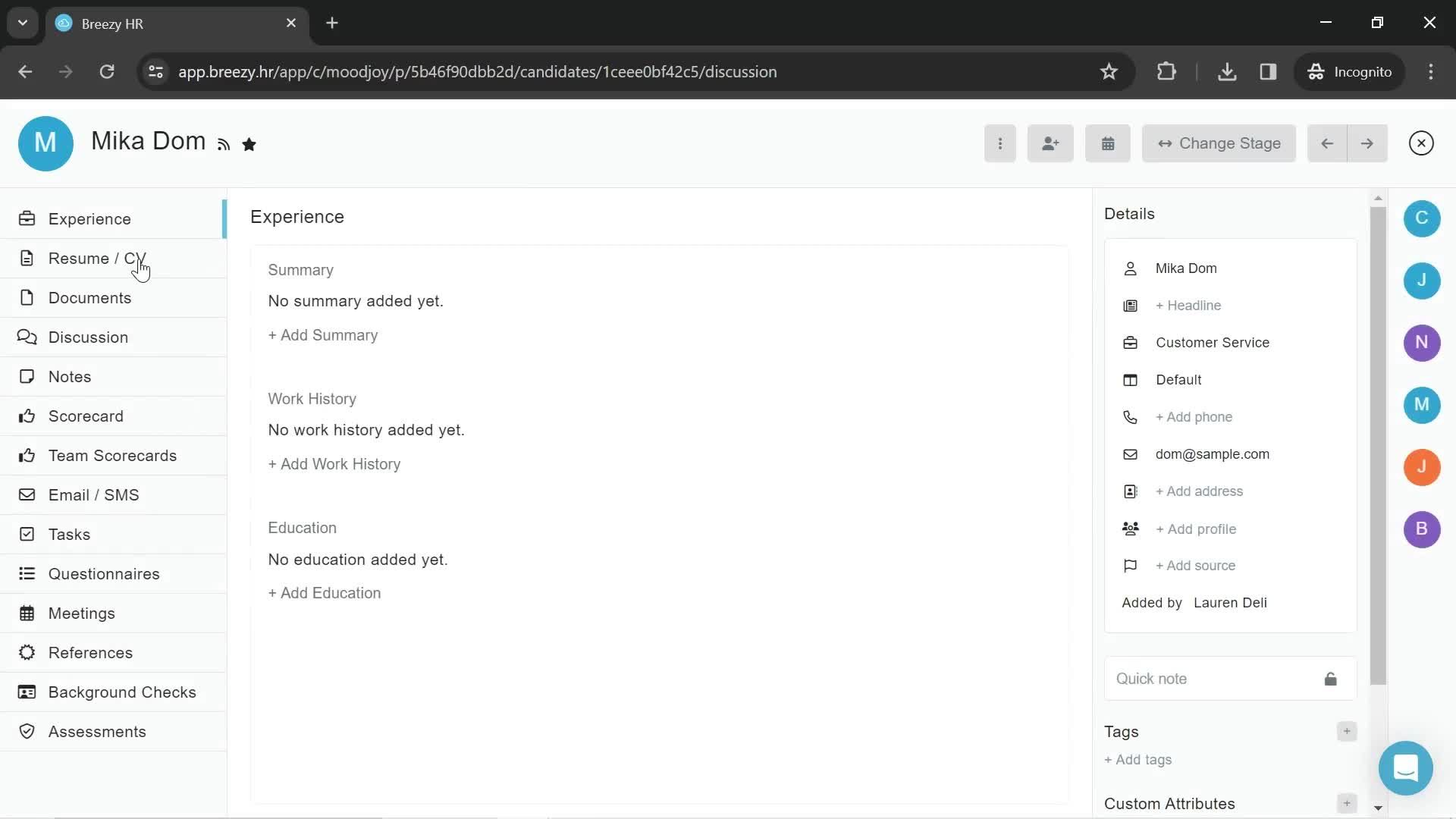The width and height of the screenshot is (1456, 819).
Task: Open the Change Stage dropdown
Action: pos(1219,143)
